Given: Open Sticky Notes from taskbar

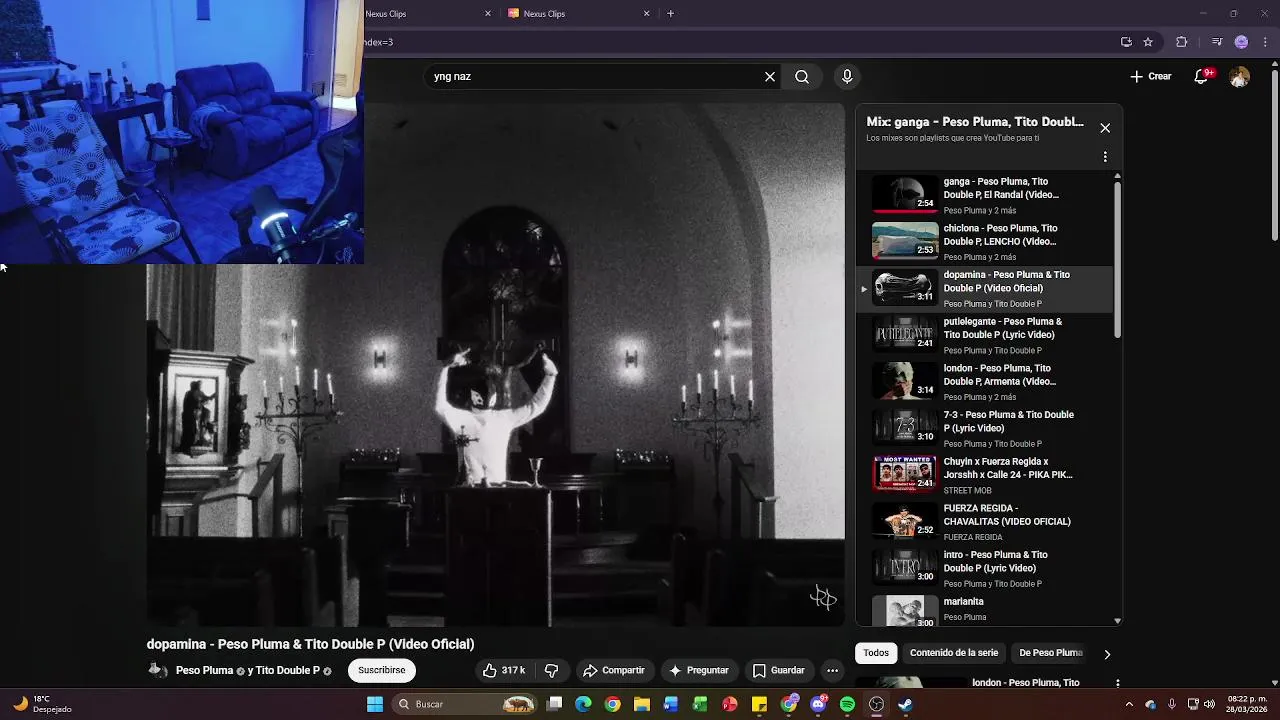Looking at the screenshot, I should pyautogui.click(x=759, y=704).
